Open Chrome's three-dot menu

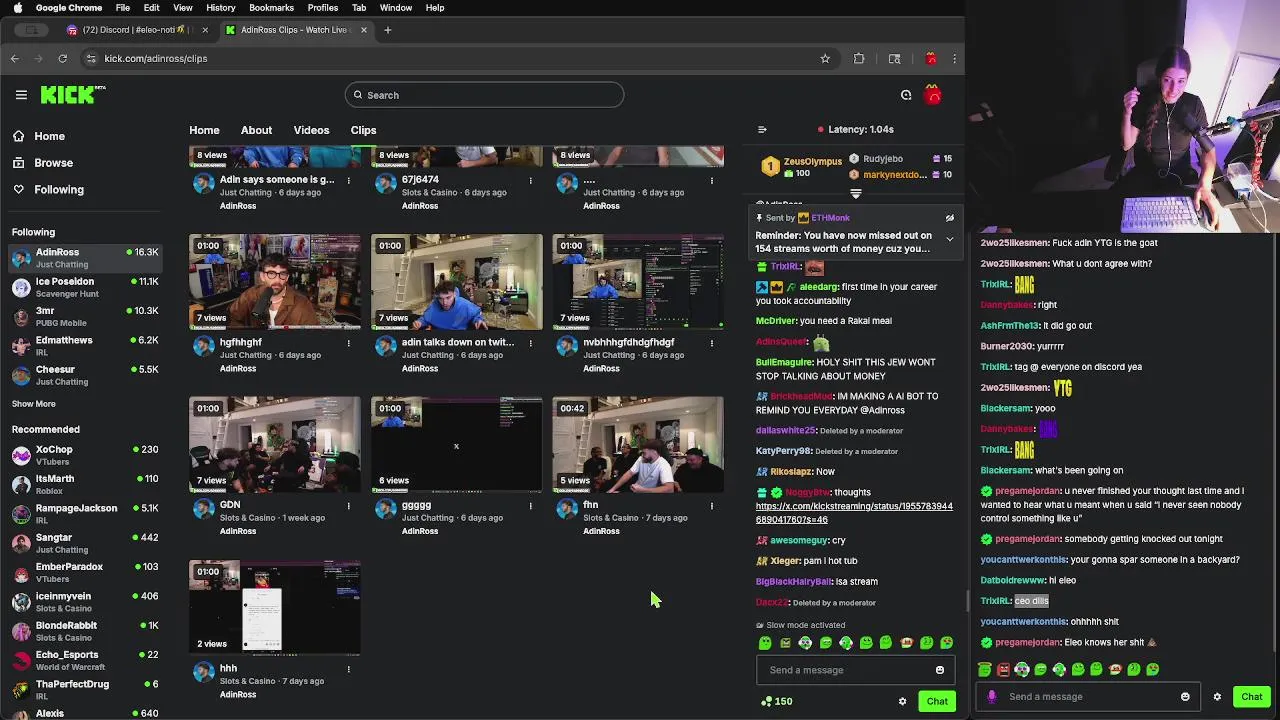[954, 58]
